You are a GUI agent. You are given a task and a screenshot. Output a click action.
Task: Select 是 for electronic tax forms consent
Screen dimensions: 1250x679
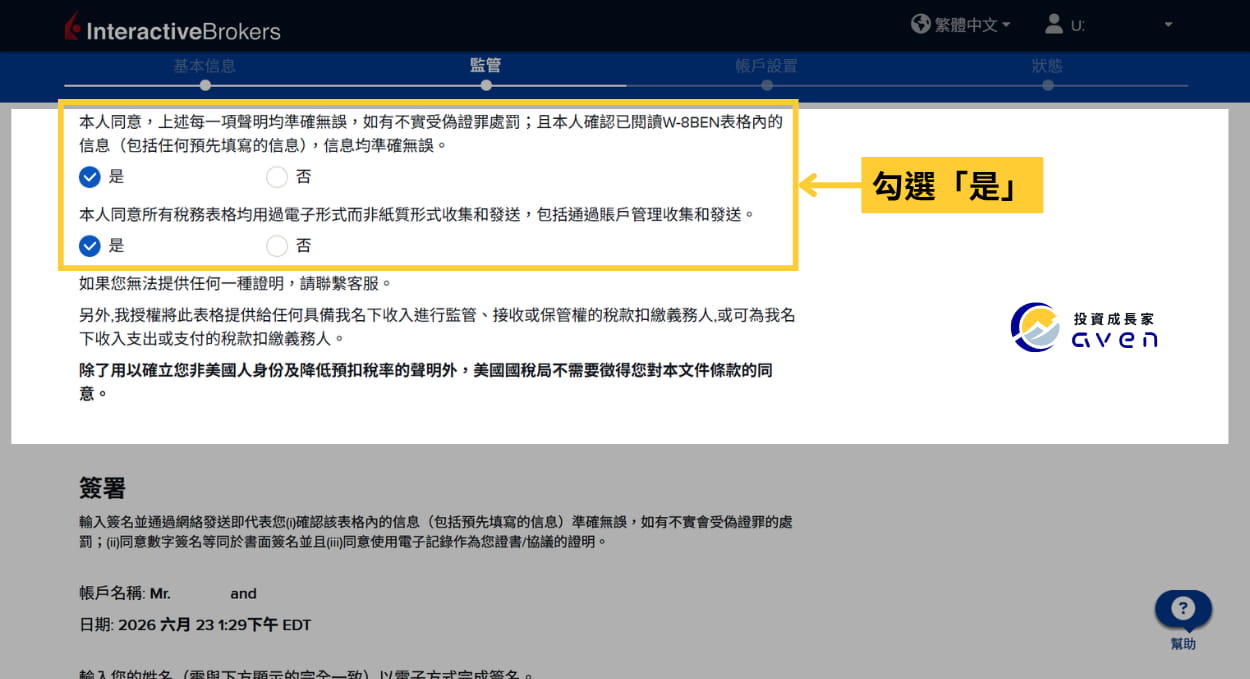[90, 245]
